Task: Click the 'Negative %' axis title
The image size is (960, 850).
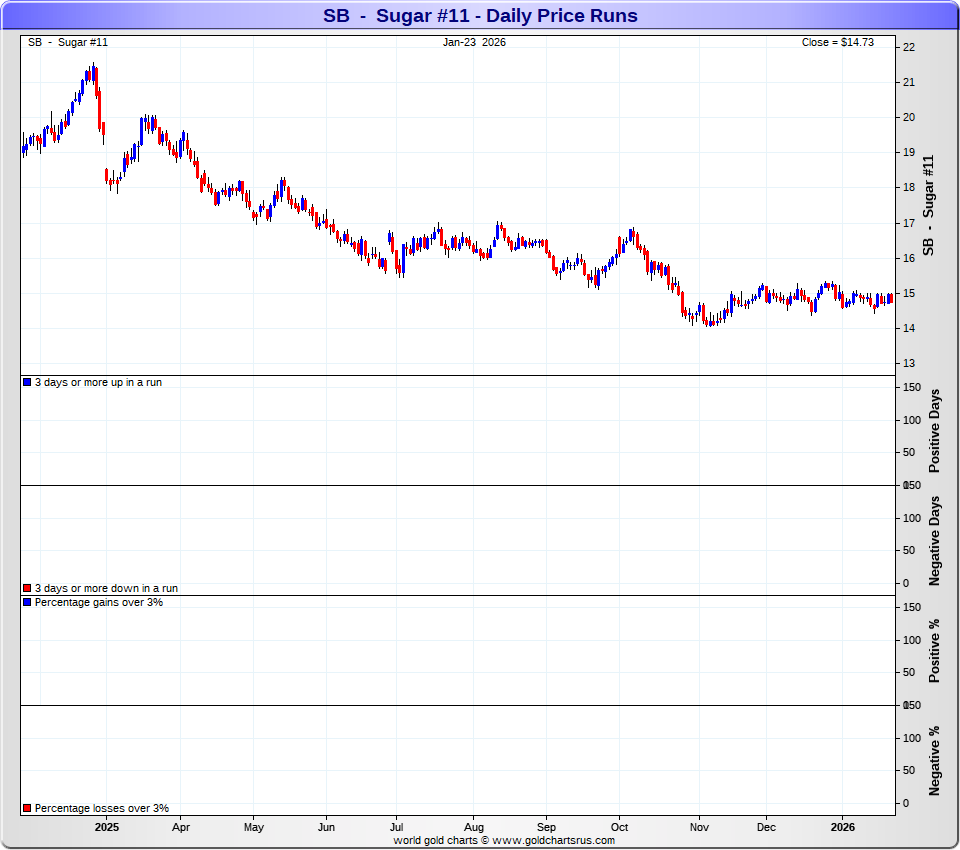Action: 935,761
